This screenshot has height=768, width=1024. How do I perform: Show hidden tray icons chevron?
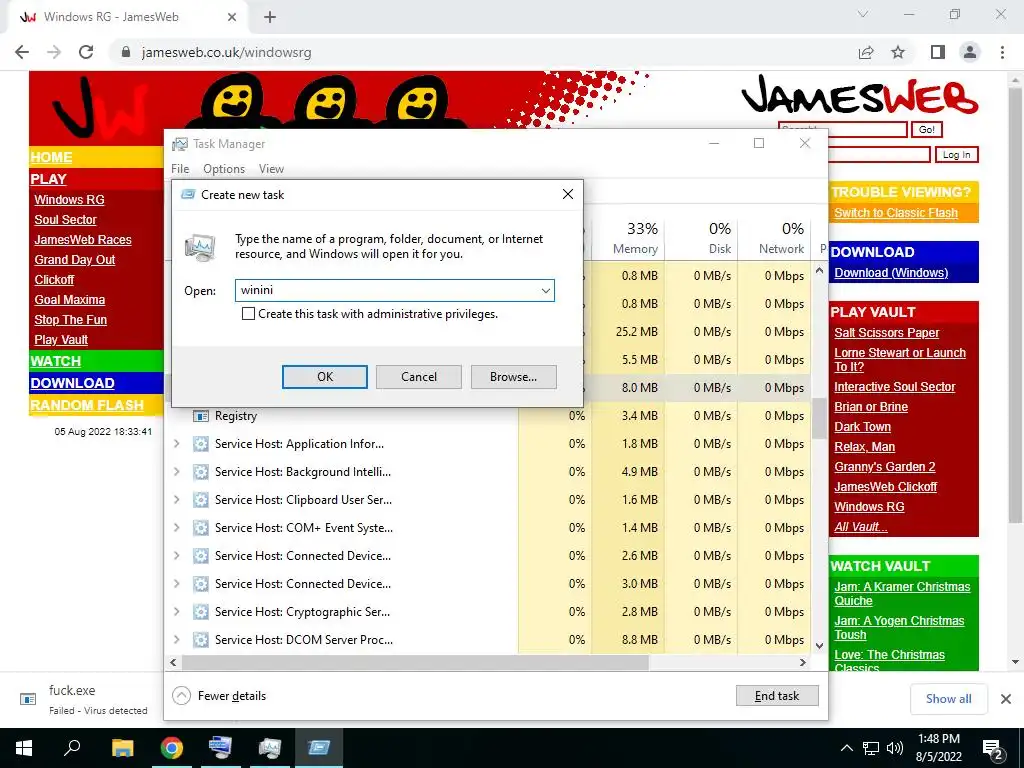coord(846,748)
